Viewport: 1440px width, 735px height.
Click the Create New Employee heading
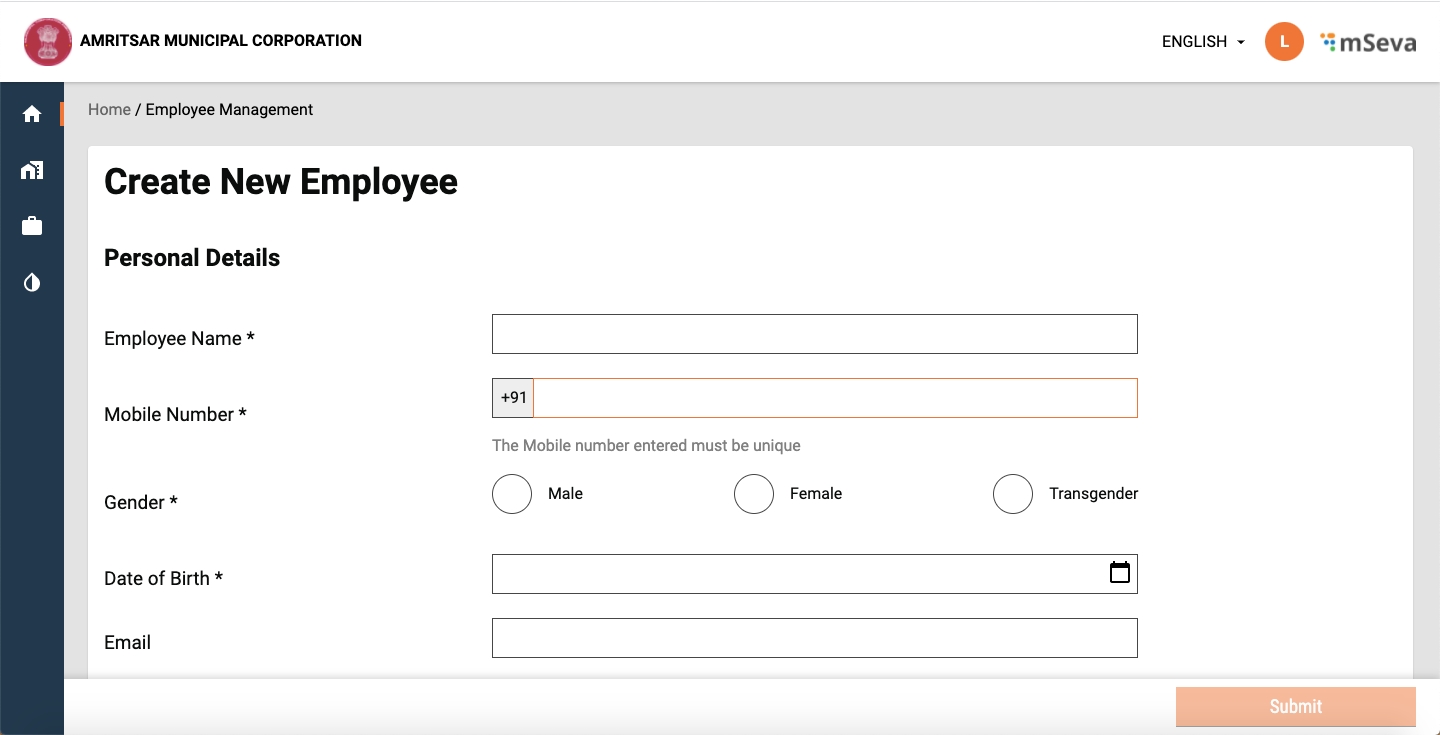(281, 182)
